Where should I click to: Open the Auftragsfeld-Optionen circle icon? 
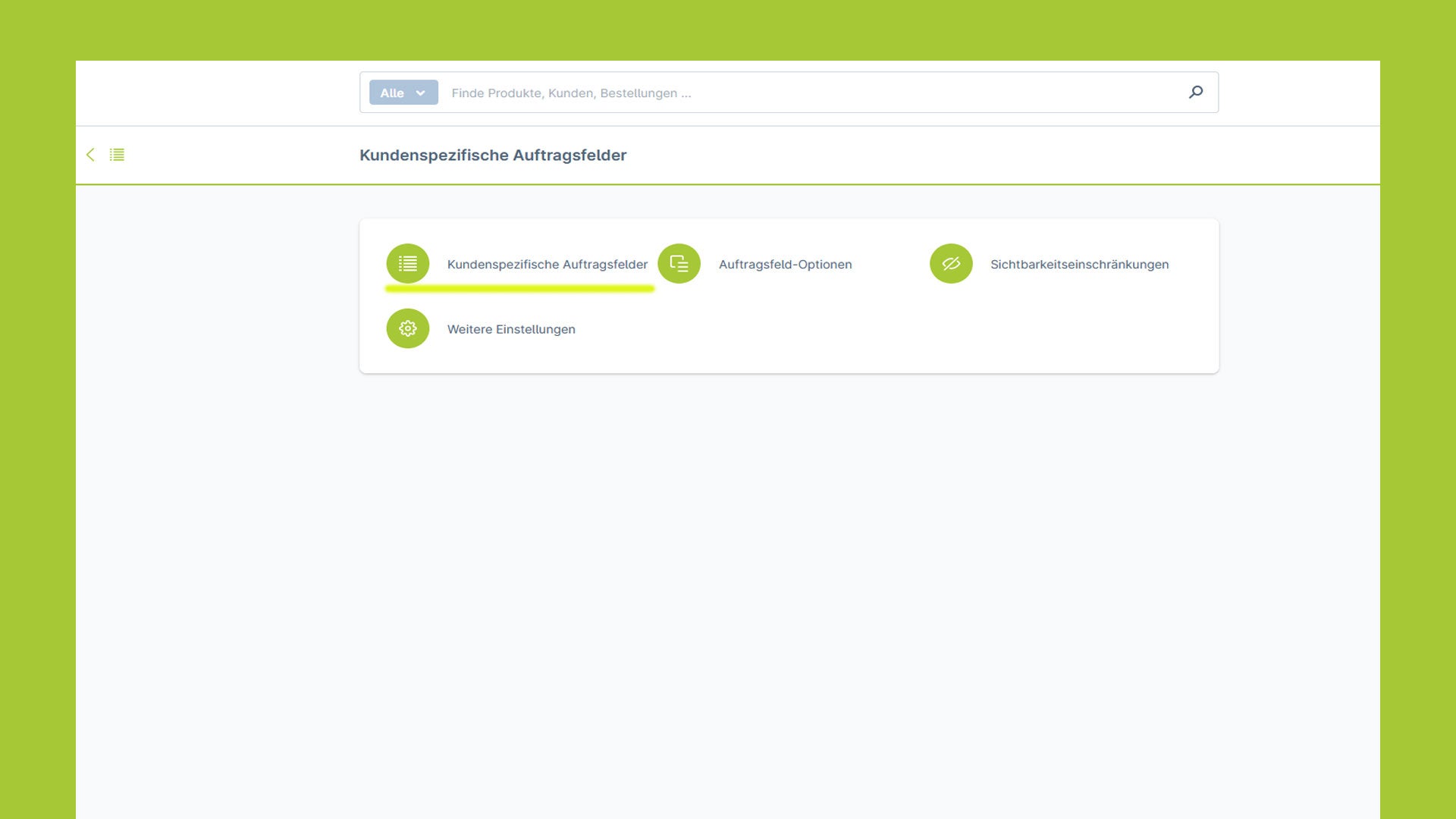tap(679, 264)
